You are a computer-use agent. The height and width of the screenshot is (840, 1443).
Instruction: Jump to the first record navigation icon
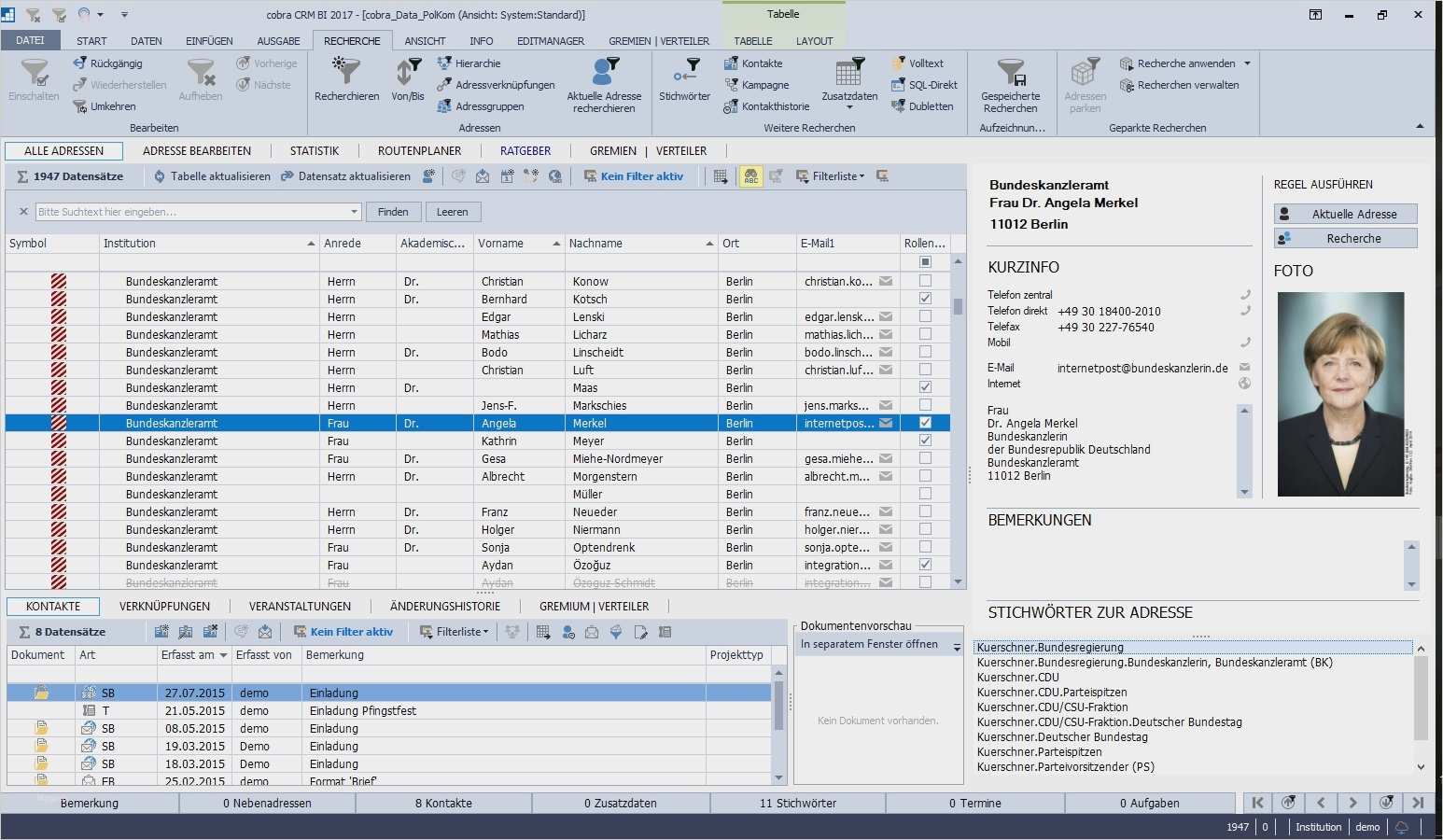click(1258, 803)
